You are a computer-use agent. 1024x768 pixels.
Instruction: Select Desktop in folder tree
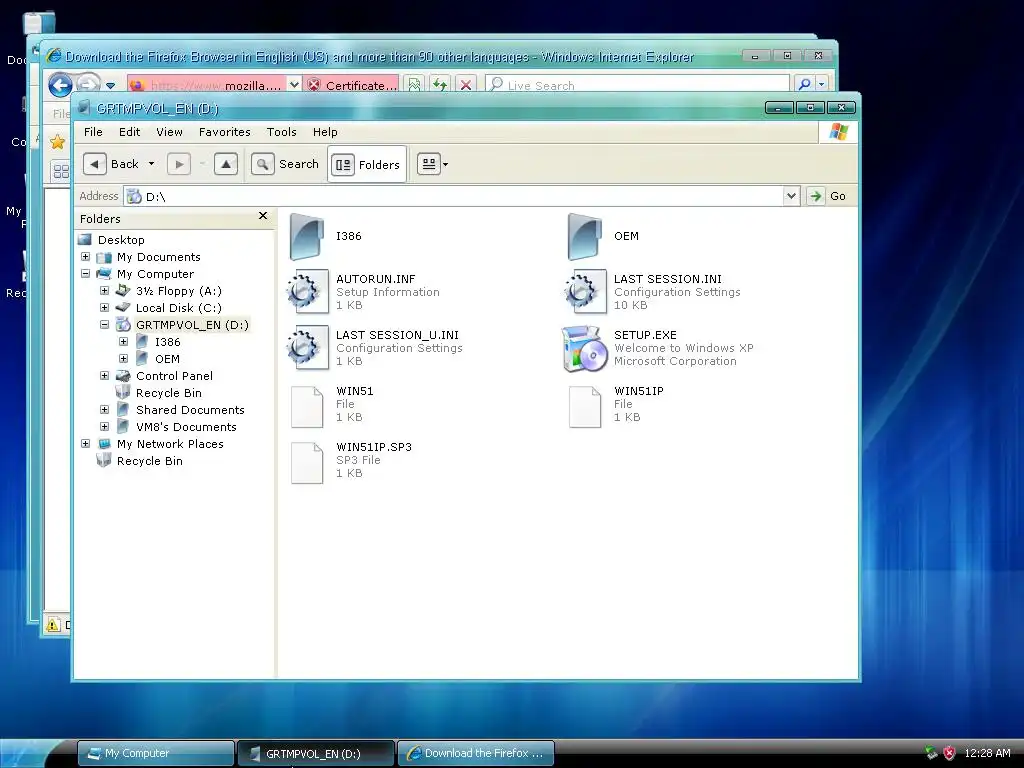[121, 240]
